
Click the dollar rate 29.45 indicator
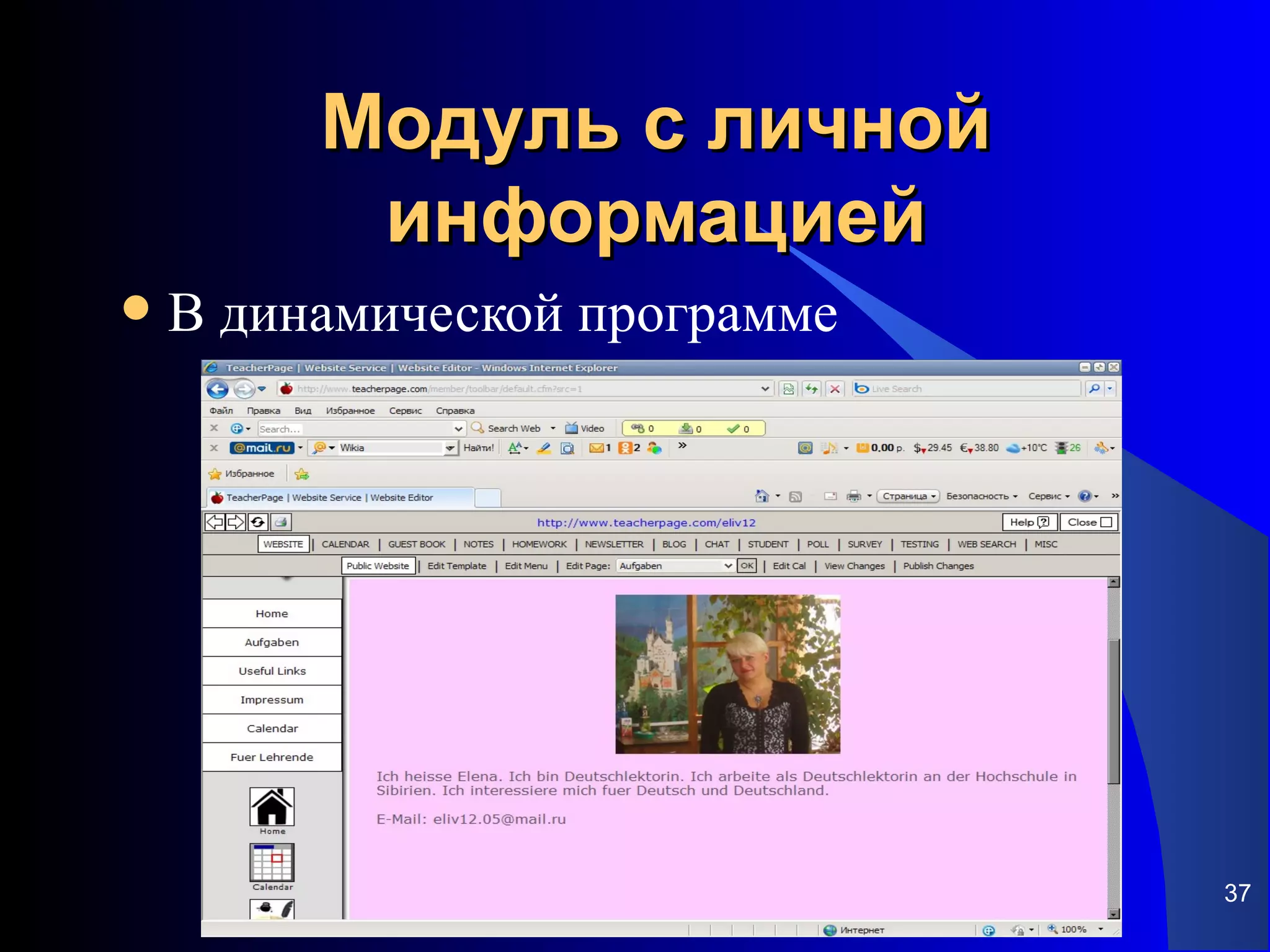932,447
